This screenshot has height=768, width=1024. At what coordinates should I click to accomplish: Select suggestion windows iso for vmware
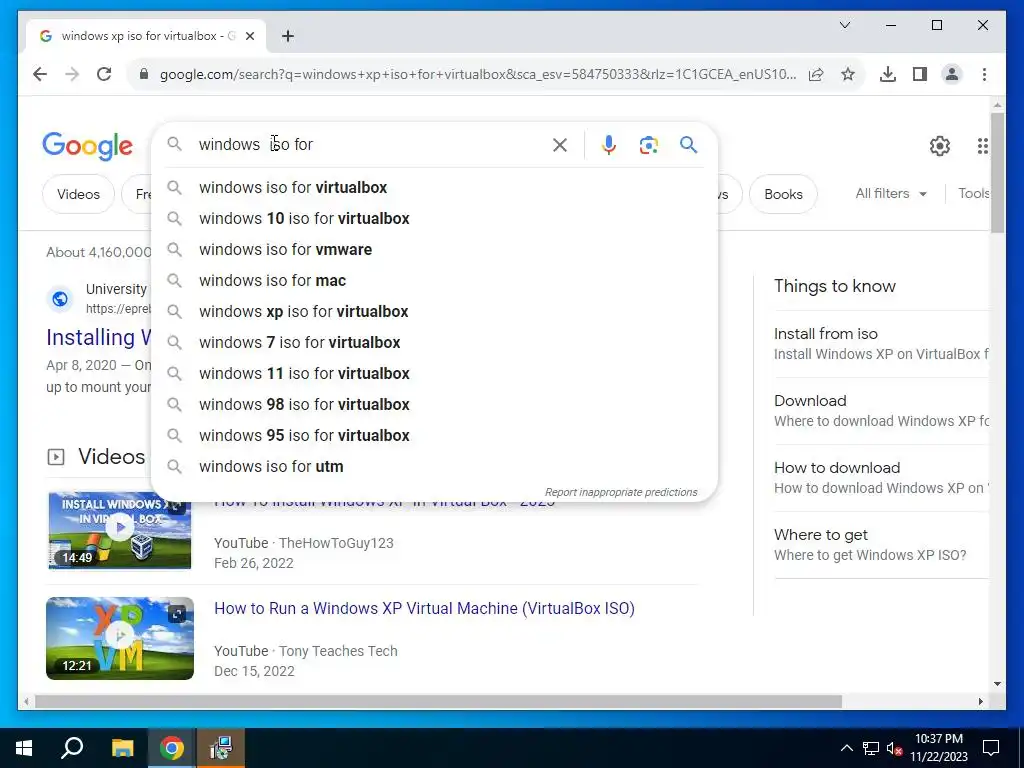(x=434, y=249)
